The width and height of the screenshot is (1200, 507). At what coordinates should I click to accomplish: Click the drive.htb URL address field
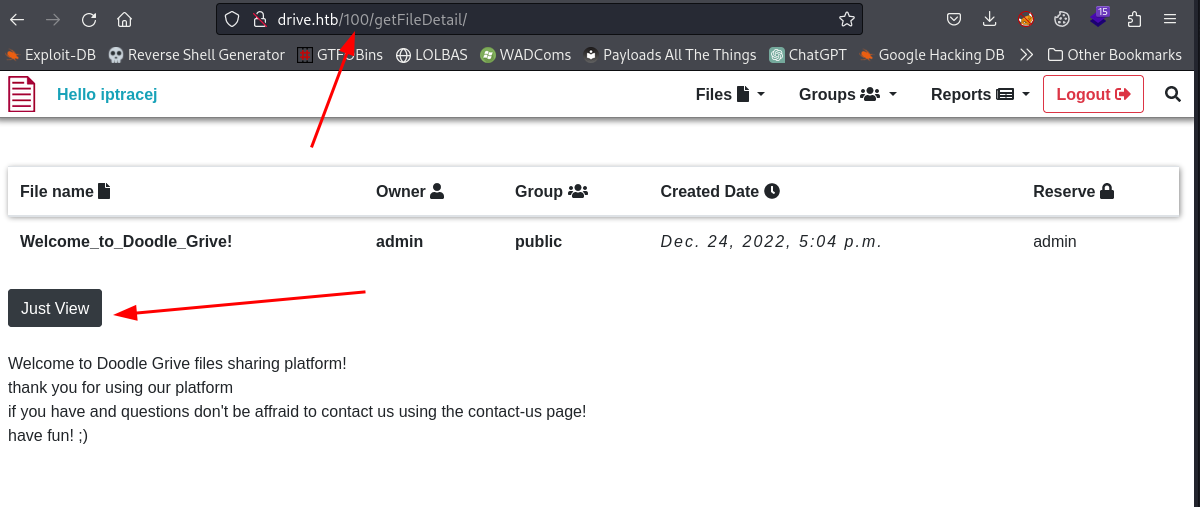(x=550, y=19)
